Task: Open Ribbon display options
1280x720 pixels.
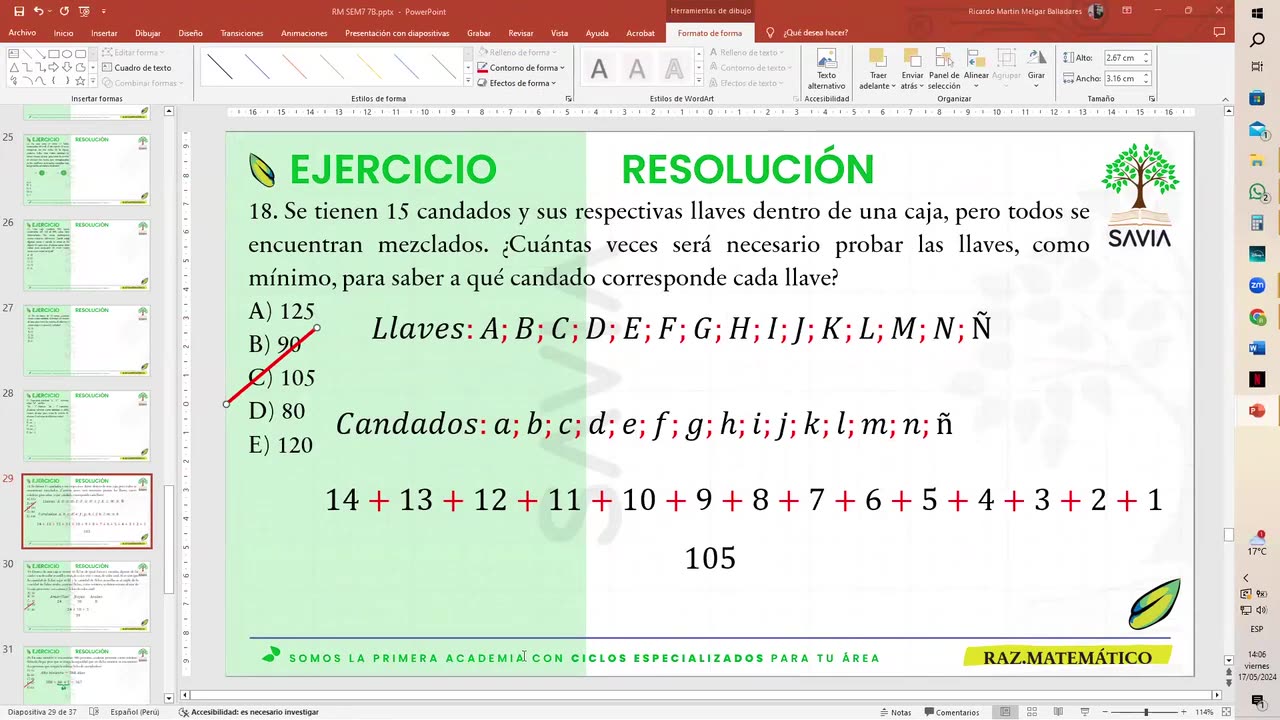Action: [x=1128, y=11]
